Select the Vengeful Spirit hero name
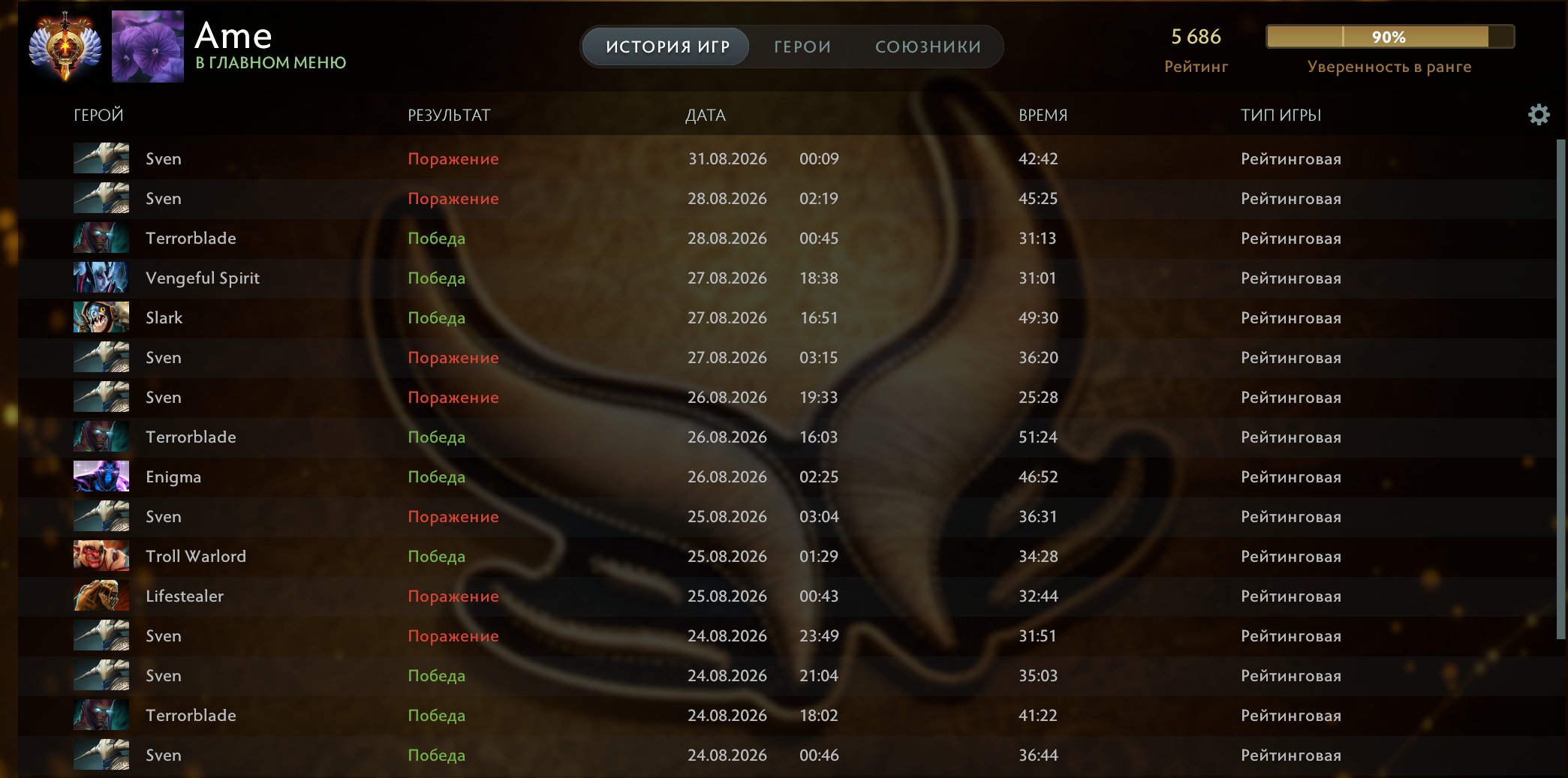The image size is (1568, 778). point(203,278)
